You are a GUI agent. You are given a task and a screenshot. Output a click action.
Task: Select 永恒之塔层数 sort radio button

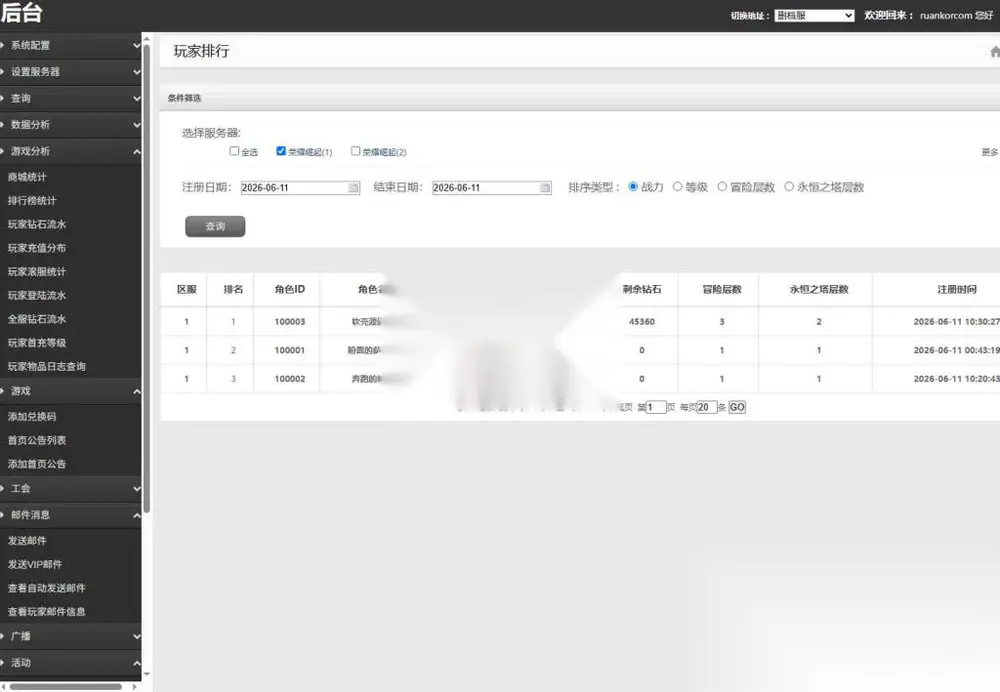coord(789,187)
